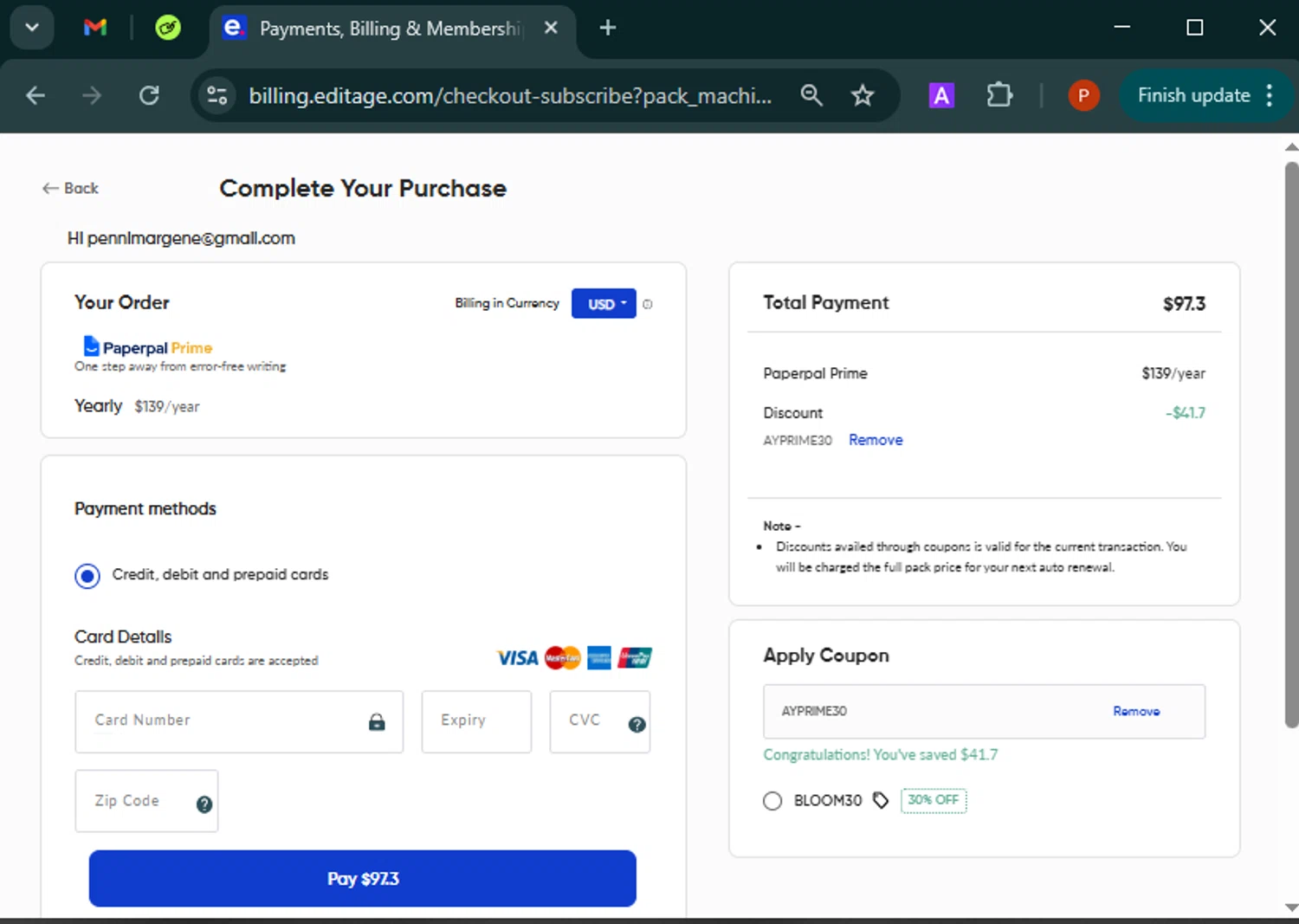Click the Paperpal Prime logo
The height and width of the screenshot is (924, 1299).
147,346
